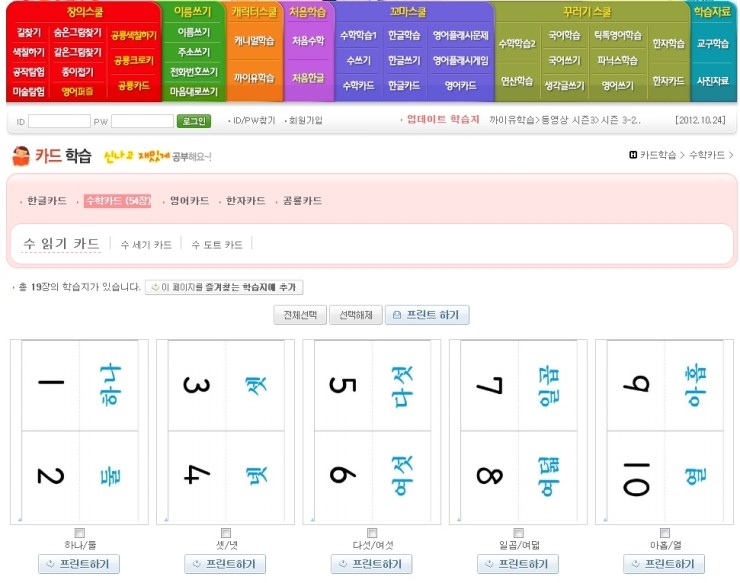Screen dimensions: 740x583
Task: Print the 일곱/여덟 card sheet
Action: (517, 565)
